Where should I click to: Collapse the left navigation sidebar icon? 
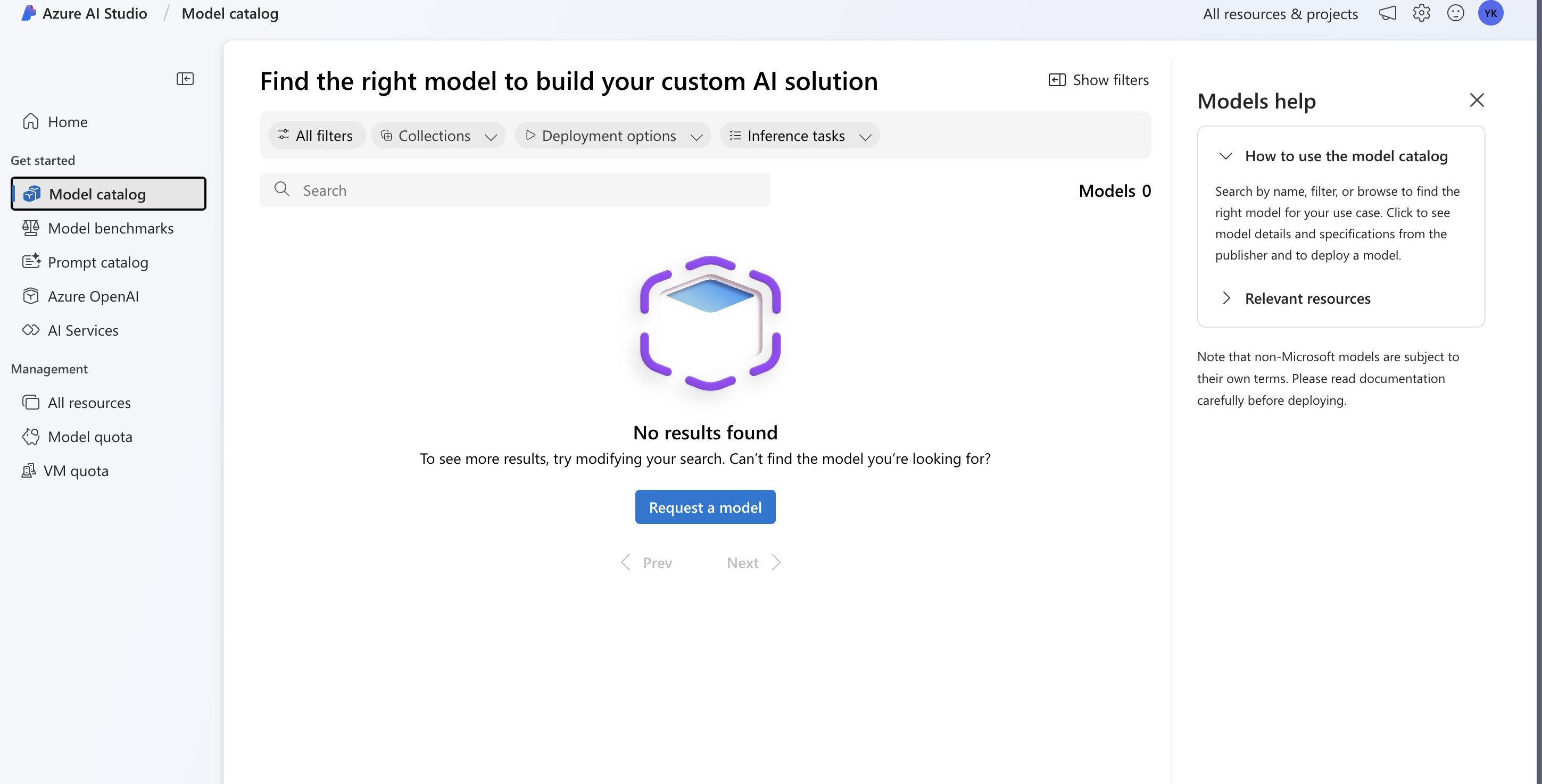(x=185, y=79)
